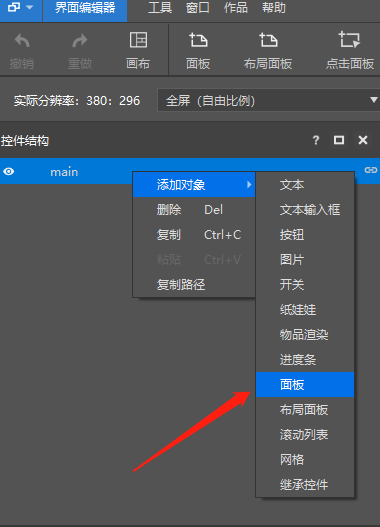380x527 pixels.
Task: Select 面板 in the add-object submenu
Action: click(305, 384)
